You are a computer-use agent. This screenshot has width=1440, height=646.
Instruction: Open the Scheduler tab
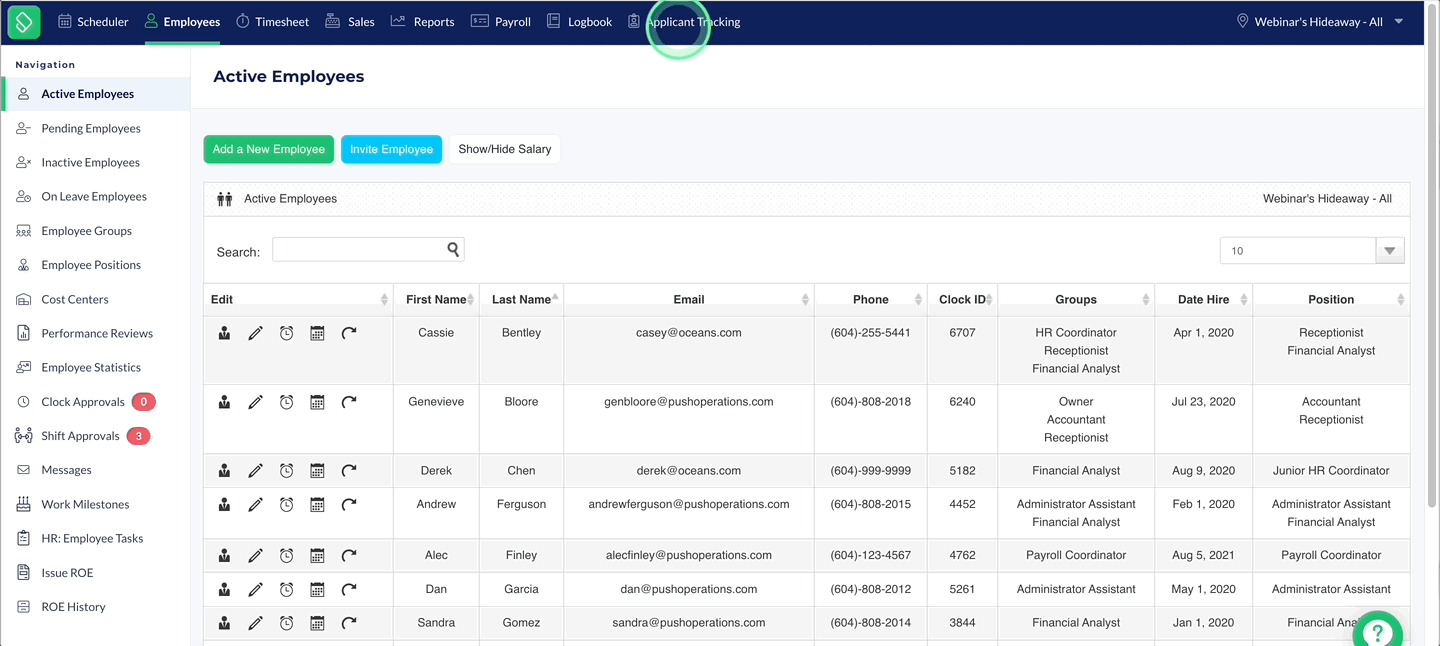tap(93, 22)
